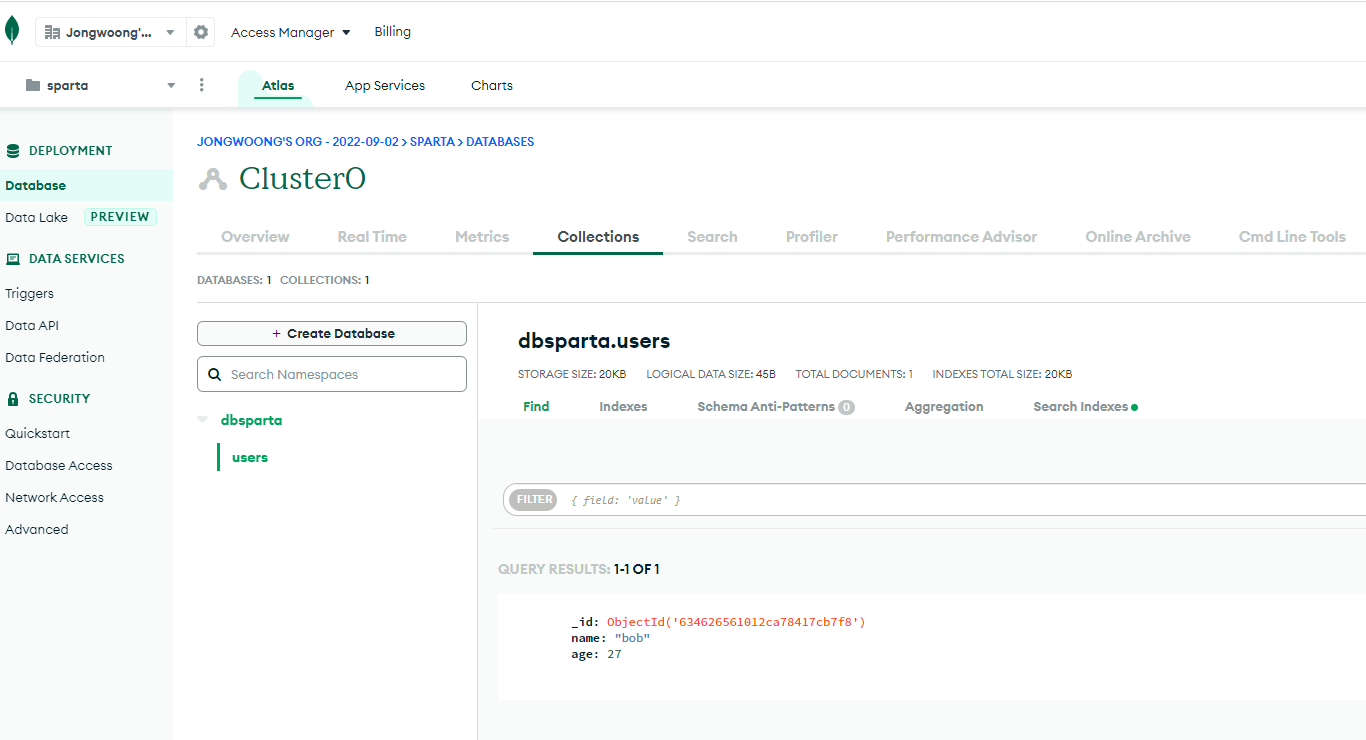The width and height of the screenshot is (1366, 740).
Task: Open the Online Archive tab
Action: (x=1138, y=237)
